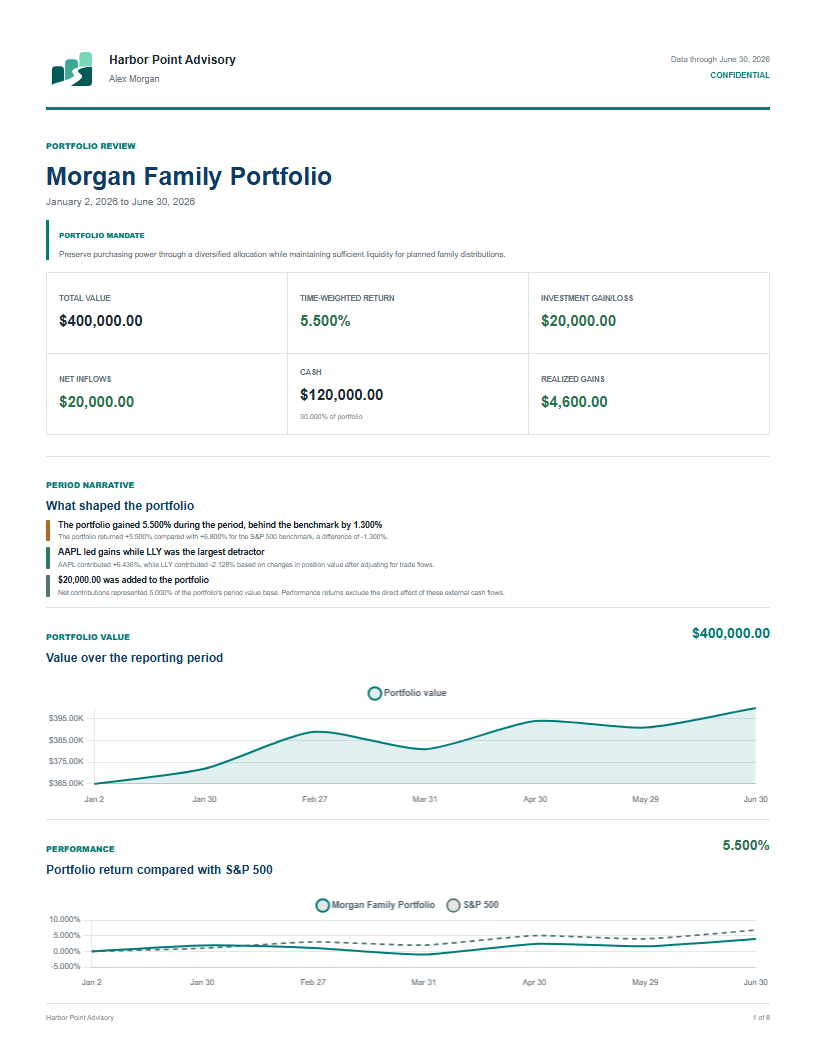Click the CONFIDENTIAL label
This screenshot has height=1056, width=816.
point(739,75)
